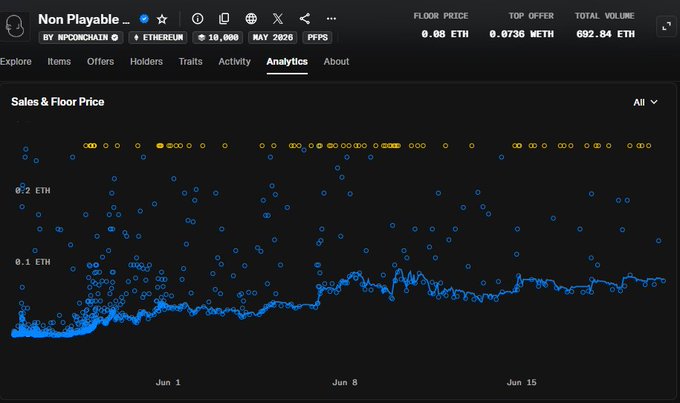Click the FLOOR PRICE label
Viewport: 680px width, 403px height.
[x=441, y=16]
